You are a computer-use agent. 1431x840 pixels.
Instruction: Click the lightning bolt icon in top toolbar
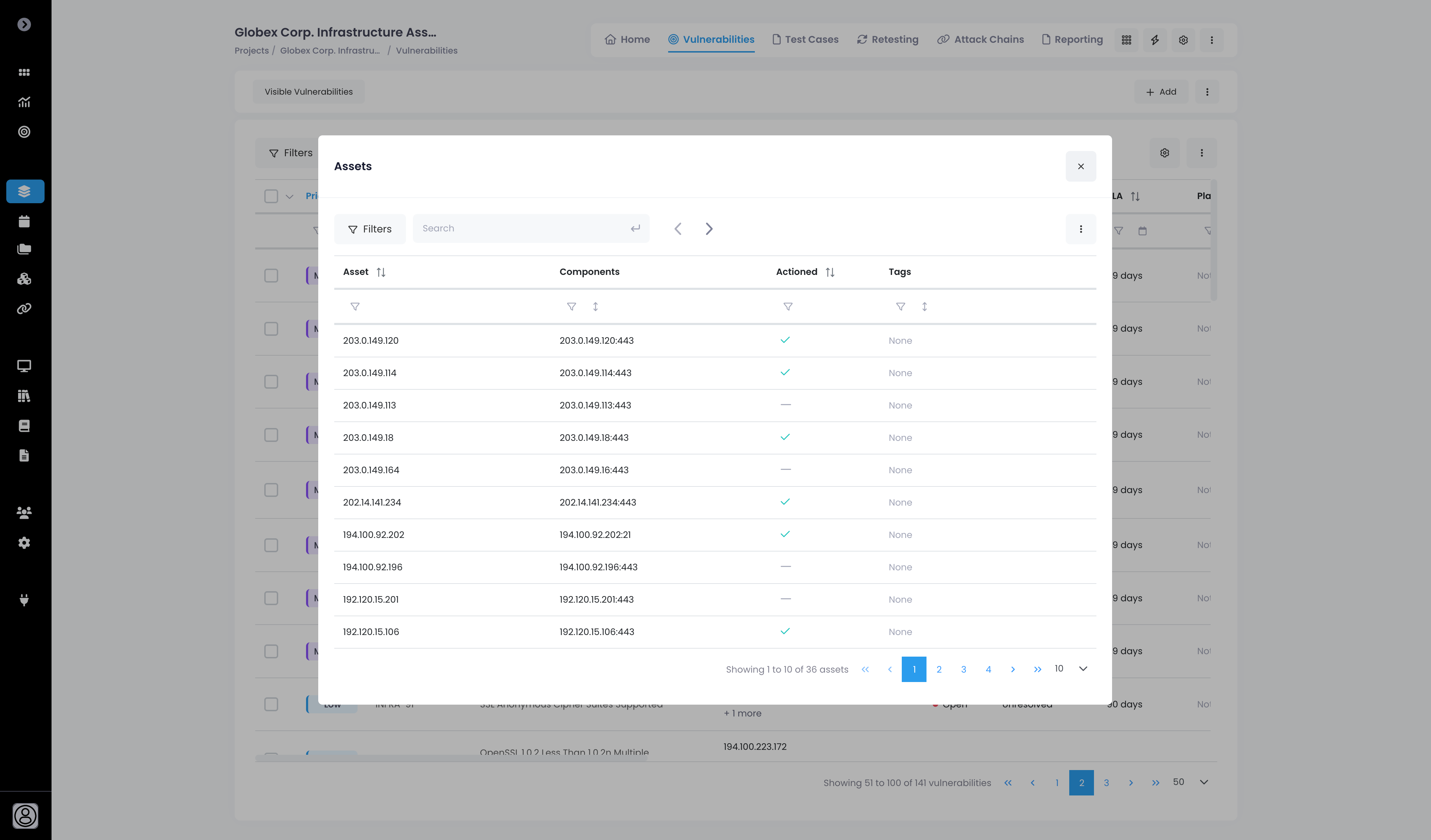[1155, 40]
